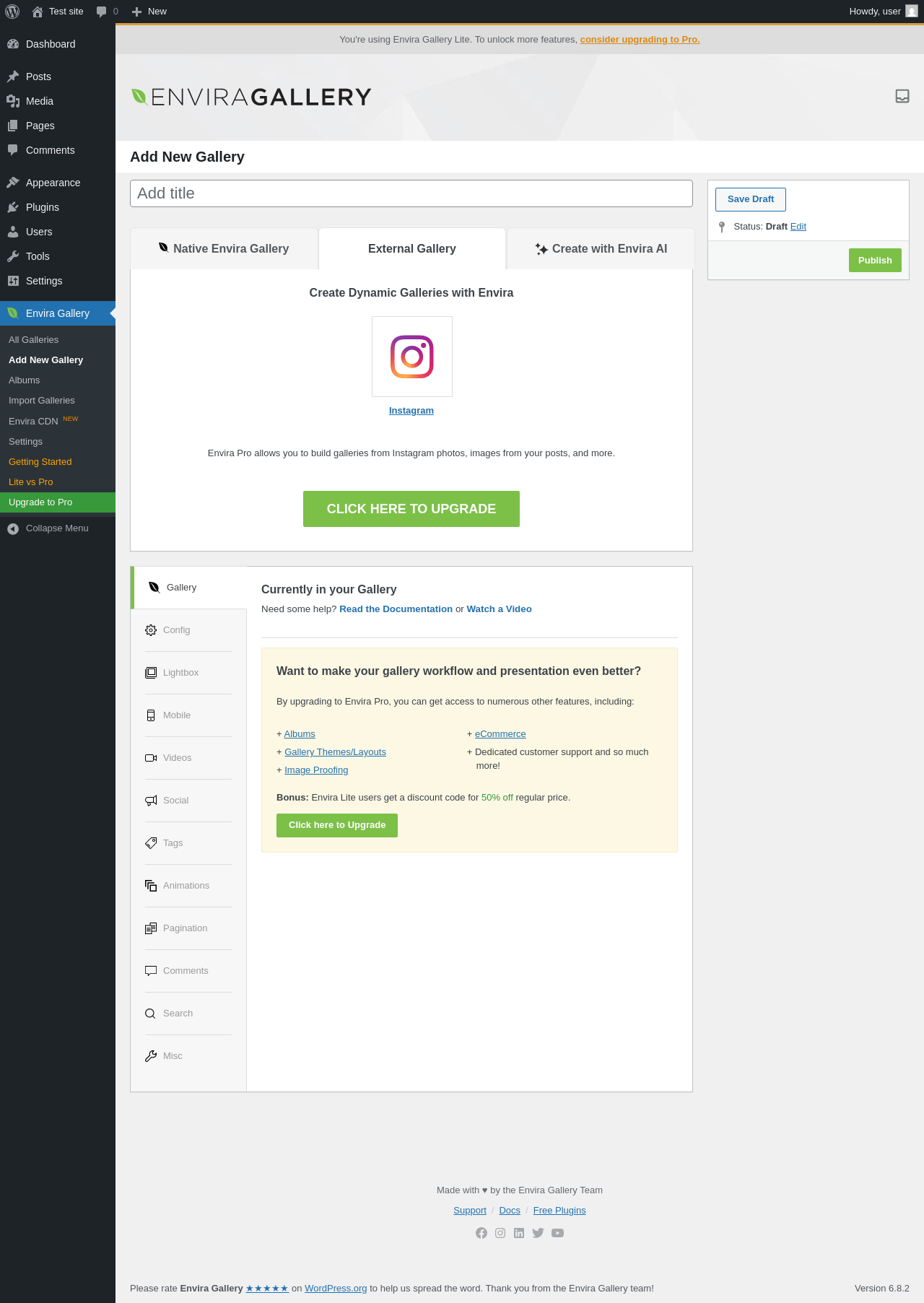Viewport: 924px width, 1303px height.
Task: Click the Comments speech icon in gallery settings
Action: point(151,971)
